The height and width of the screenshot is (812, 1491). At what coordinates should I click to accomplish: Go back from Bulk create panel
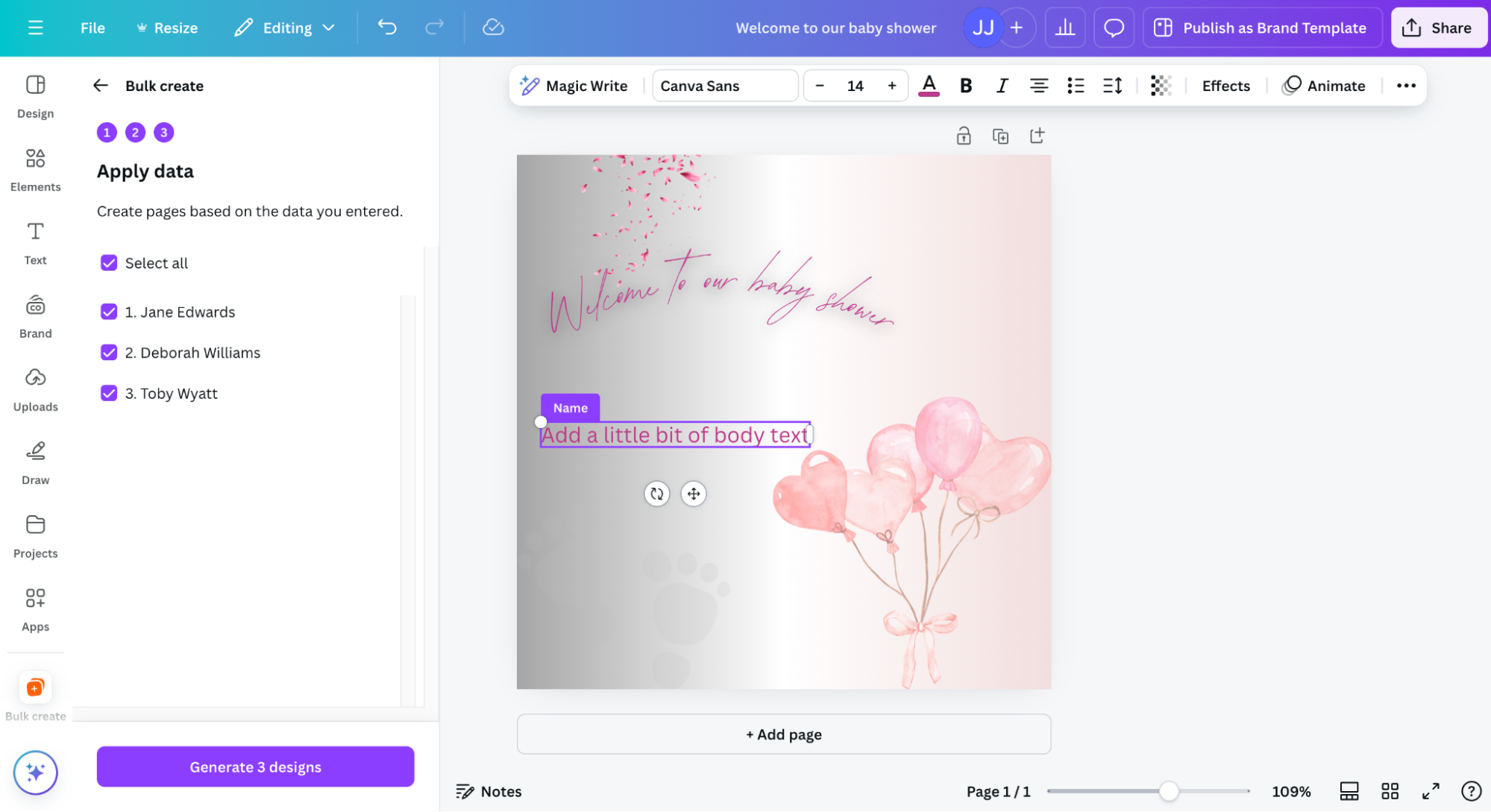click(x=101, y=86)
